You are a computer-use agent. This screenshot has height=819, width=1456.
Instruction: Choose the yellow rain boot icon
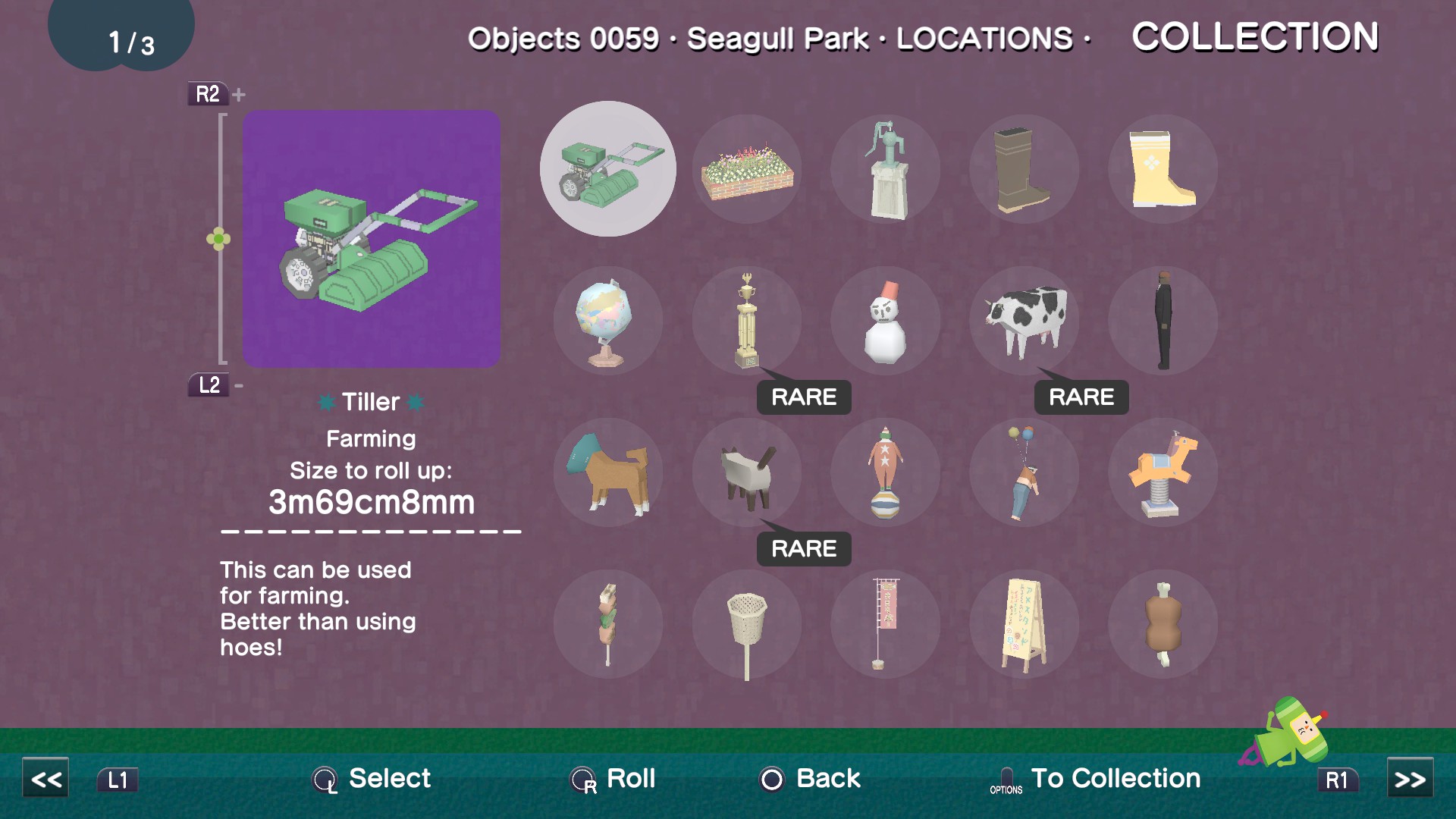point(1163,169)
